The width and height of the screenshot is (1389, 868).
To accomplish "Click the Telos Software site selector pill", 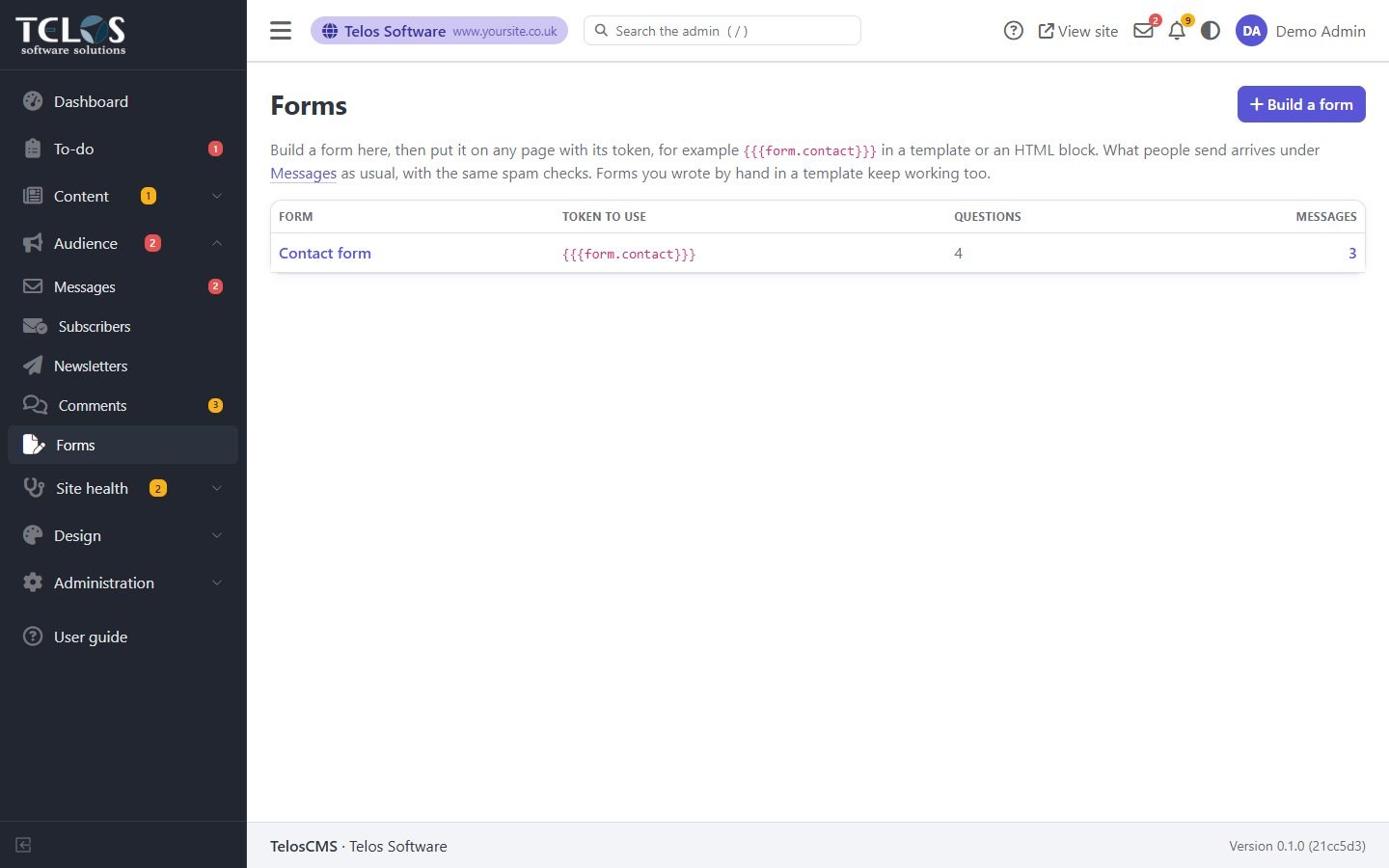I will 439,31.
